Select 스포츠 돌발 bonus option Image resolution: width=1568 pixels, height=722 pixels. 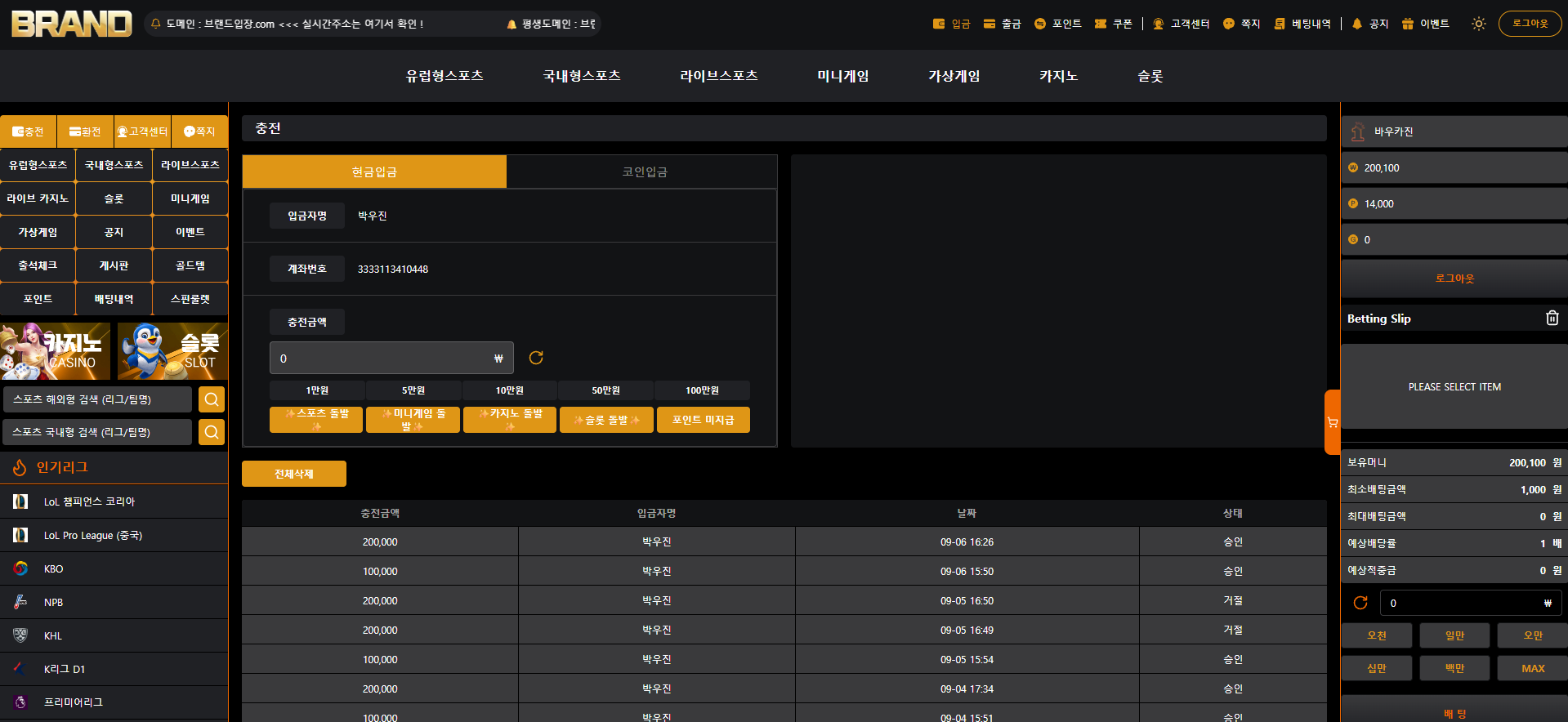316,420
